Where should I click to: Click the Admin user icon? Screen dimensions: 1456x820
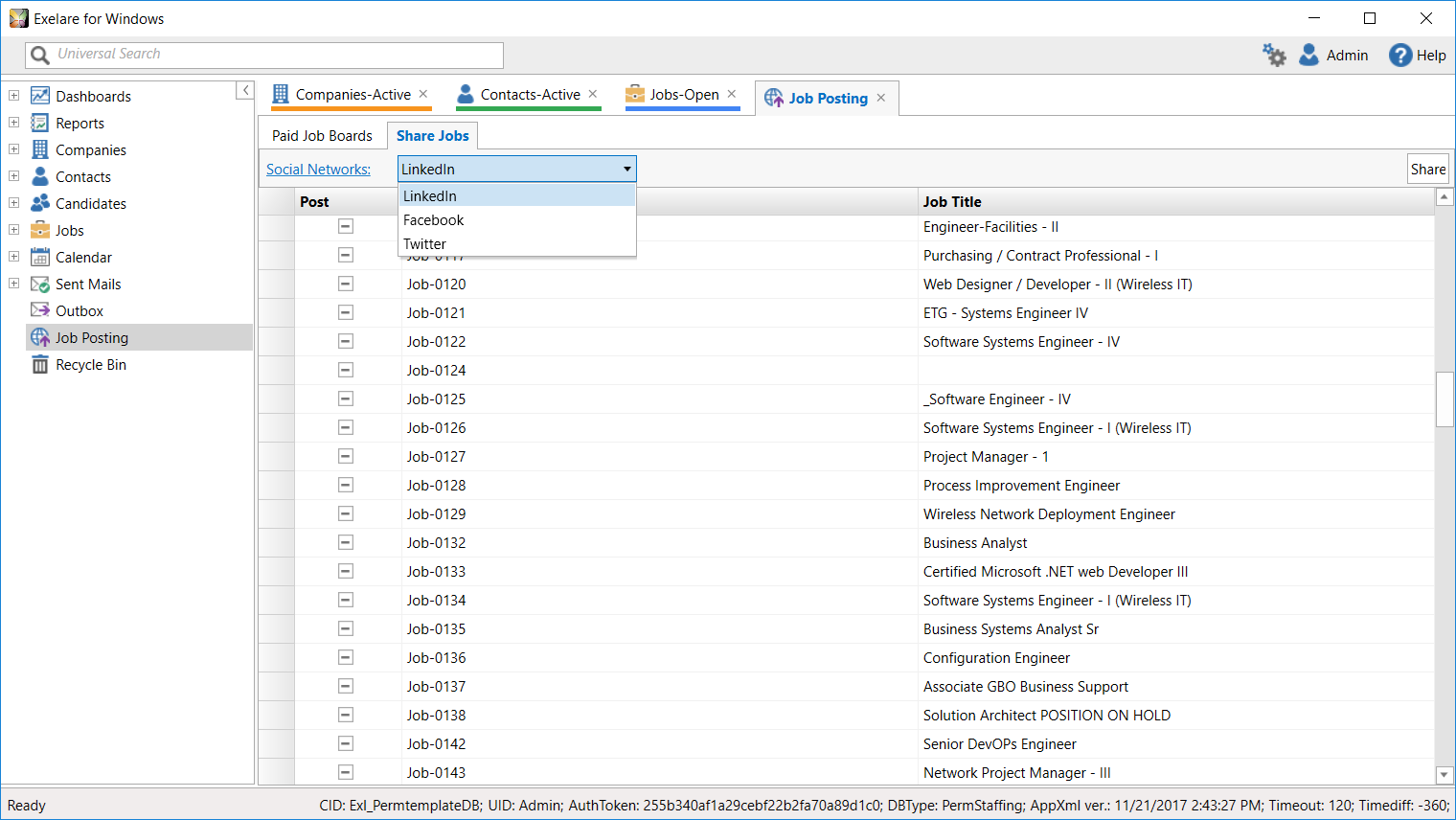tap(1308, 56)
